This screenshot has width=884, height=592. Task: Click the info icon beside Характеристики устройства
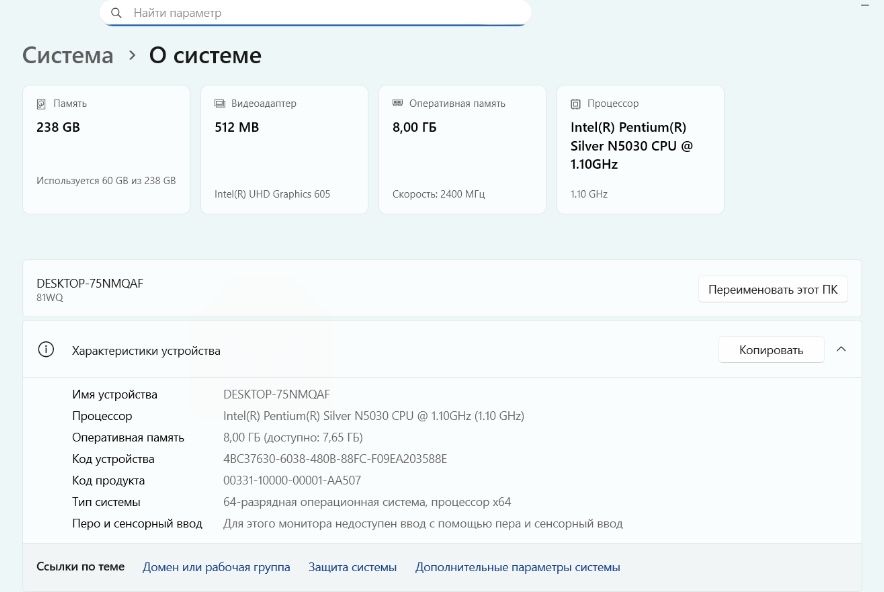tap(46, 350)
